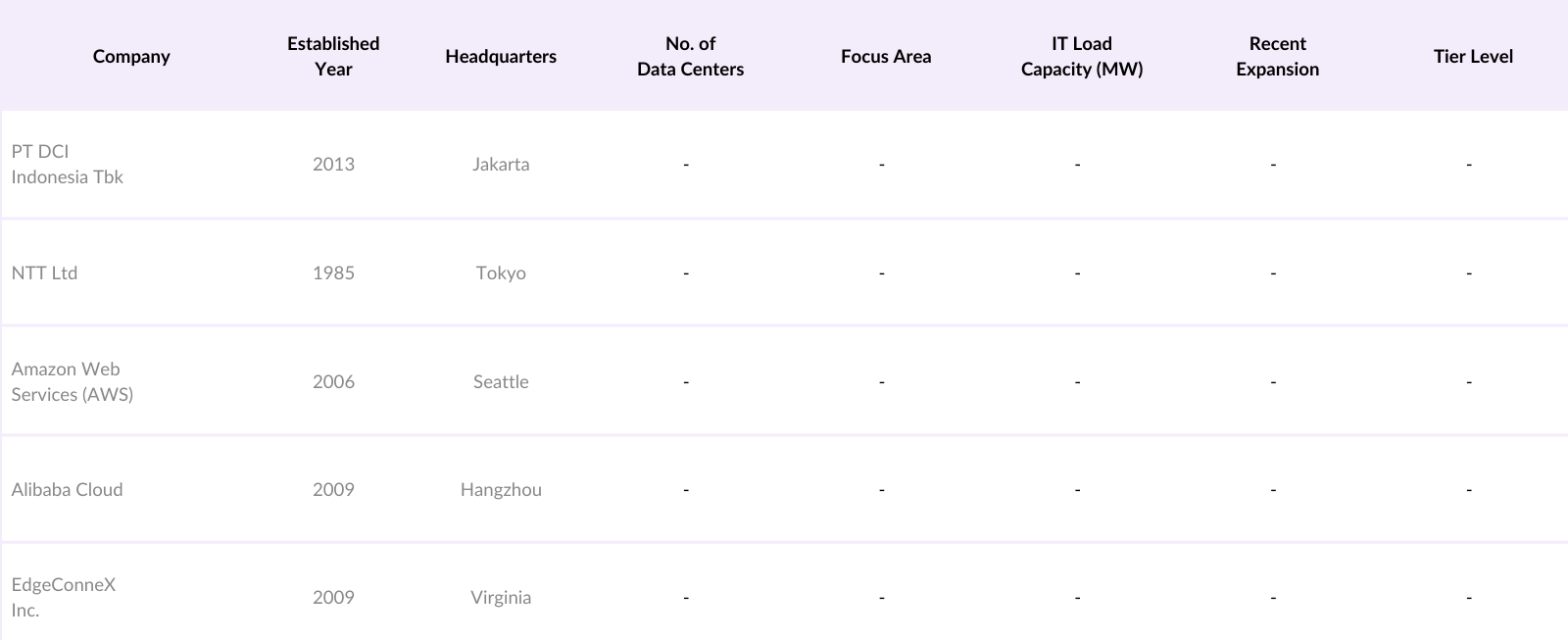Select the IT Load Capacity (MW) header
Viewport: 1568px width, 640px height.
[x=1082, y=56]
